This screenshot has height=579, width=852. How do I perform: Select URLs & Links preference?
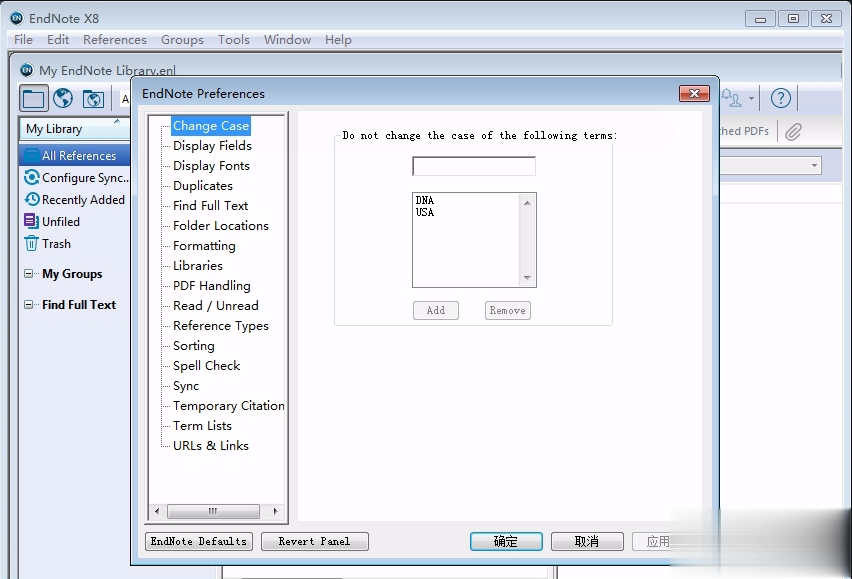click(x=211, y=446)
